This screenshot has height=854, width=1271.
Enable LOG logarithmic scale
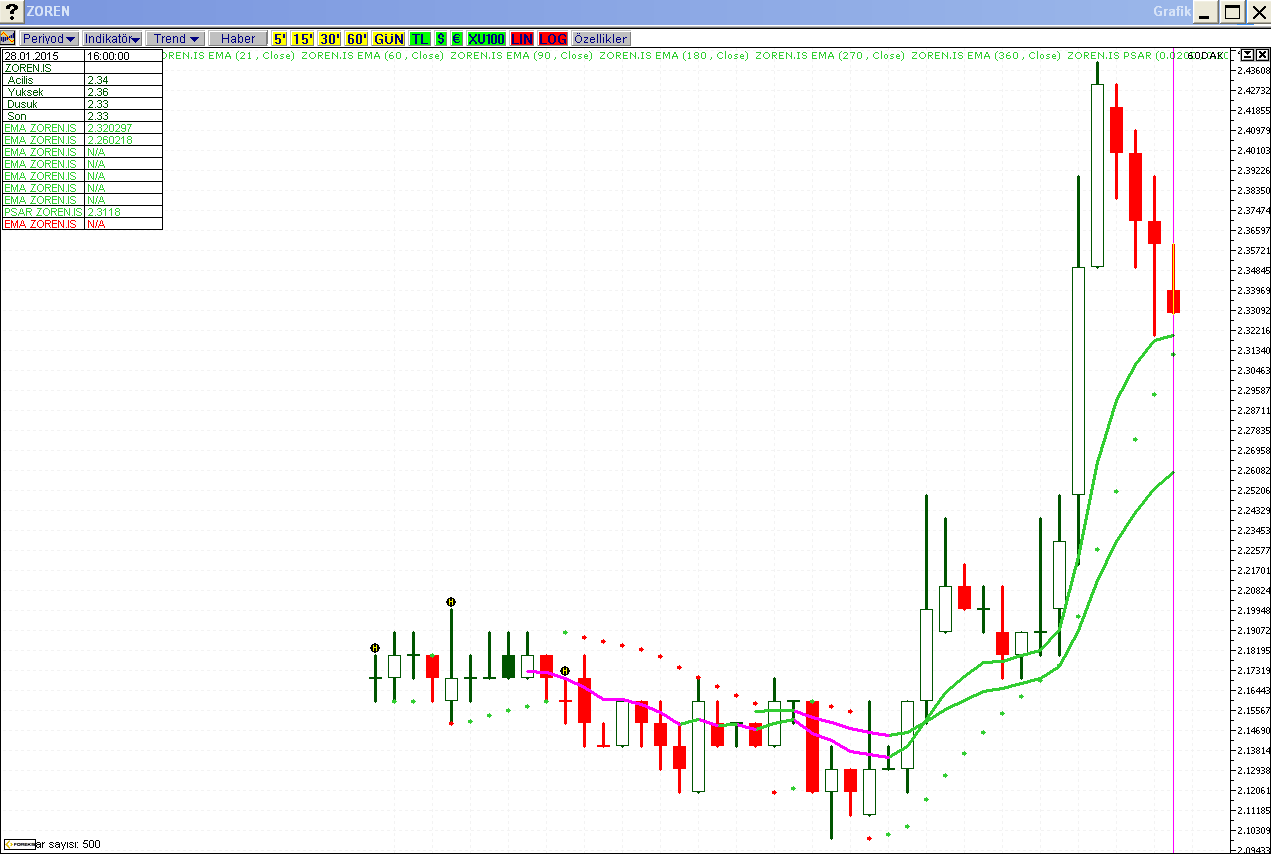[x=553, y=38]
